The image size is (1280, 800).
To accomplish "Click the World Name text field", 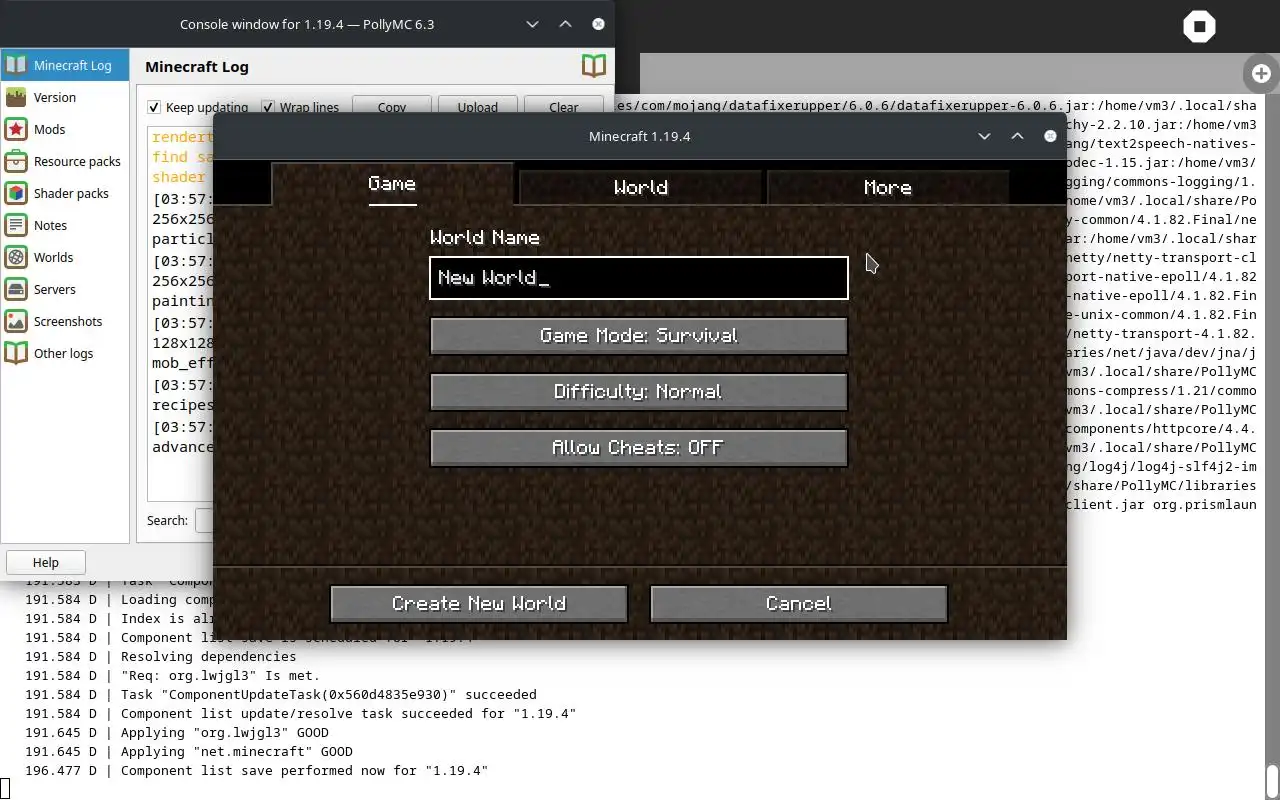I will 639,278.
